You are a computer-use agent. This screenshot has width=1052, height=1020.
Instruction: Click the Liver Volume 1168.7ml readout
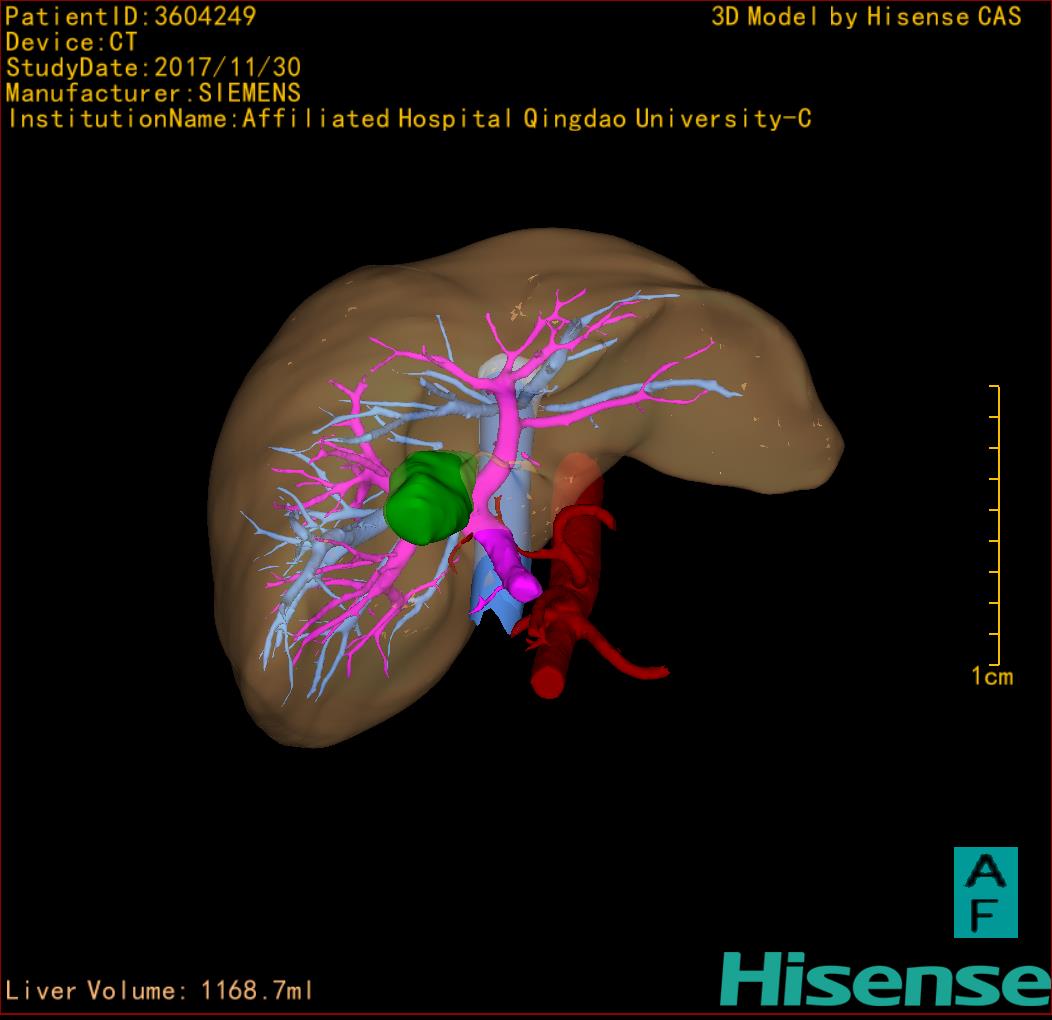coord(160,991)
